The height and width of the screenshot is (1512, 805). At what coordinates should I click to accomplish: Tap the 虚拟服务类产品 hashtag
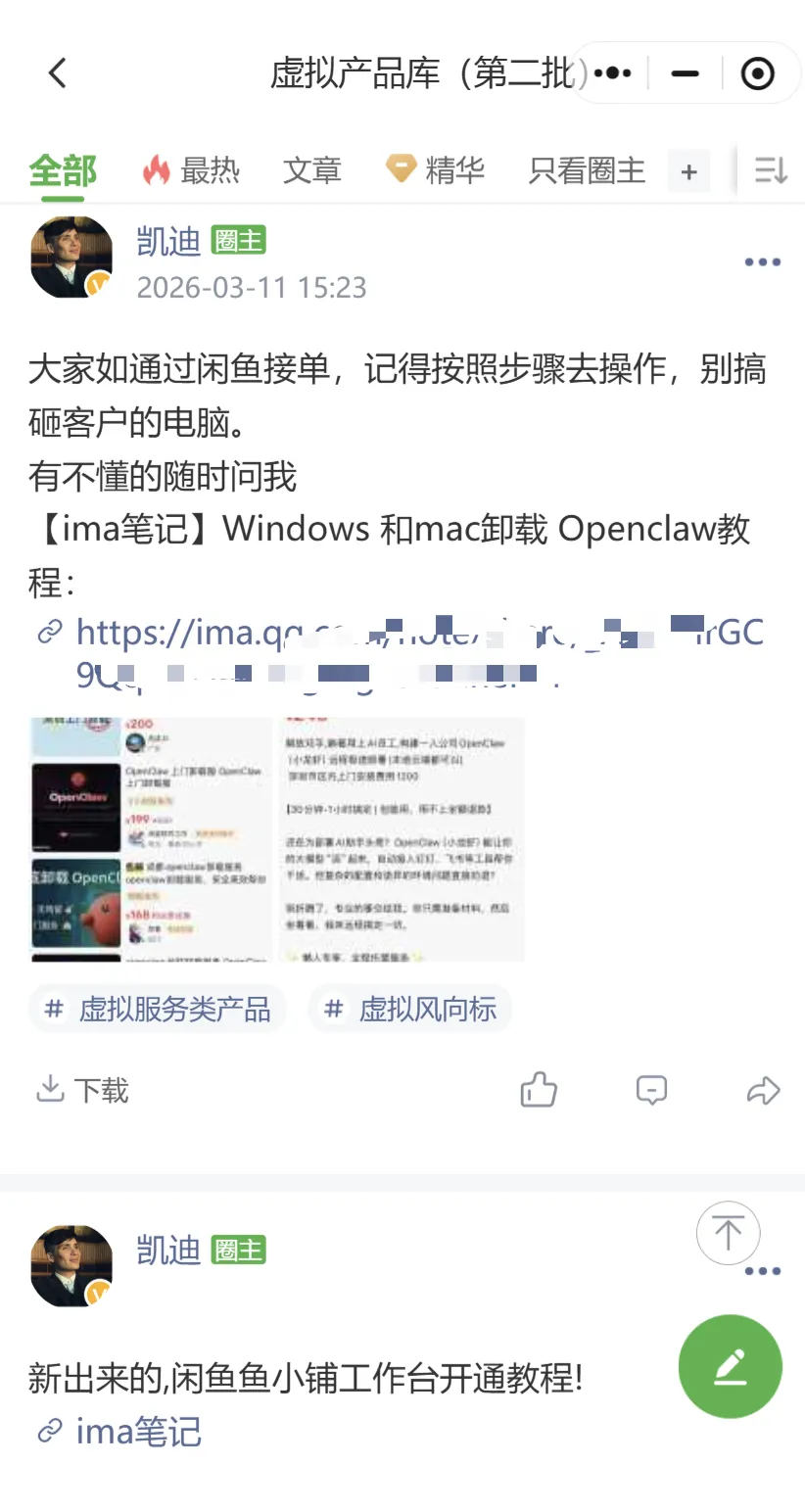(158, 1009)
